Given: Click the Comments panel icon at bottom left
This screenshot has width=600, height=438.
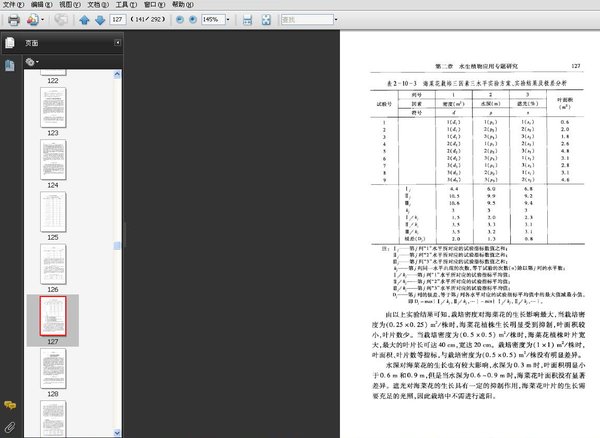Looking at the screenshot, I should pyautogui.click(x=10, y=405).
